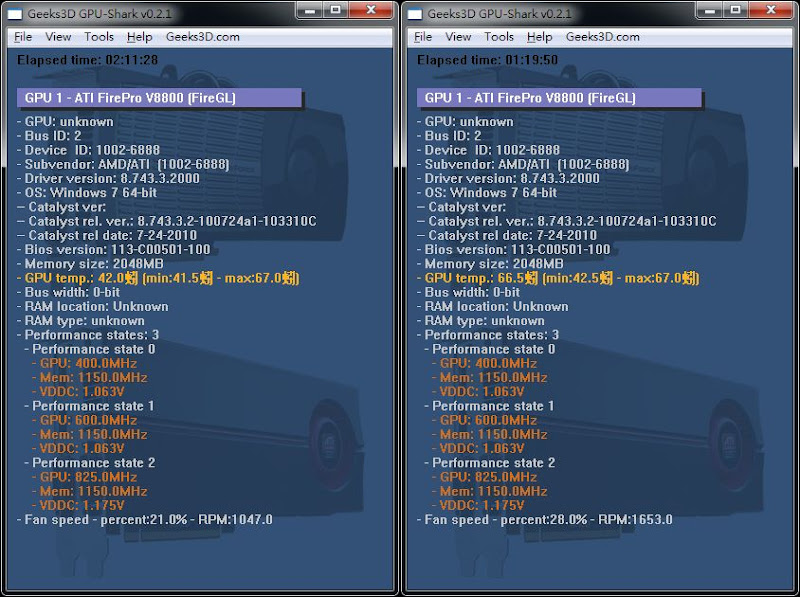Open File menu in left GPU-Shark window

[x=23, y=37]
